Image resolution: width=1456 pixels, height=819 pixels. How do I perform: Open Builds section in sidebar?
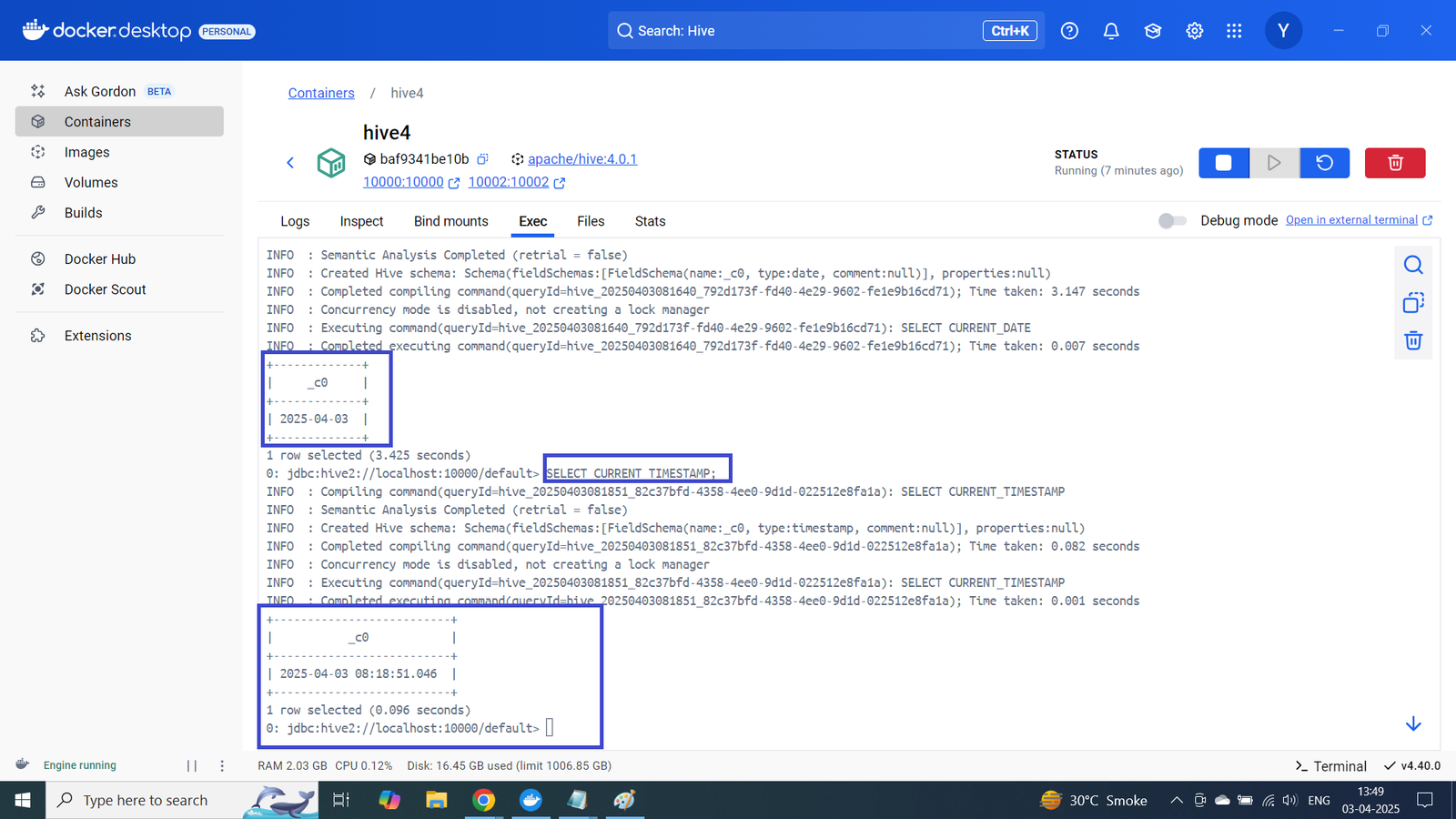click(x=119, y=212)
